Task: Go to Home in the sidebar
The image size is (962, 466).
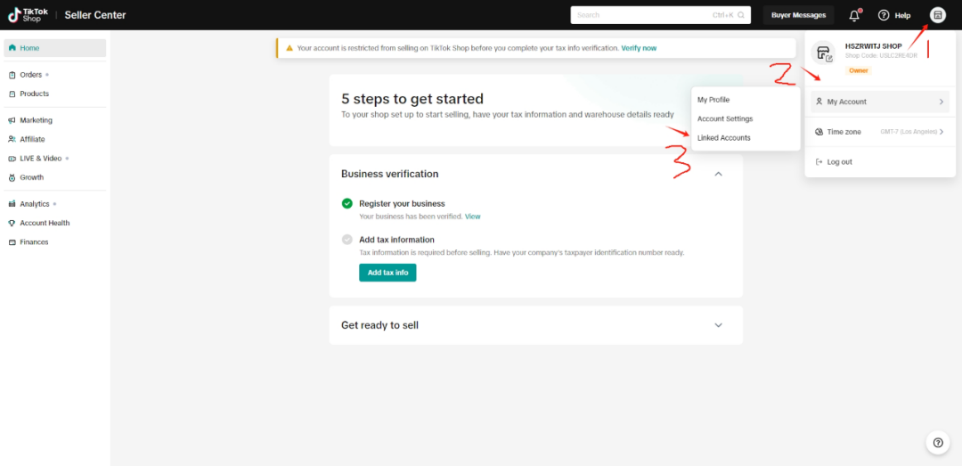Action: pos(55,48)
